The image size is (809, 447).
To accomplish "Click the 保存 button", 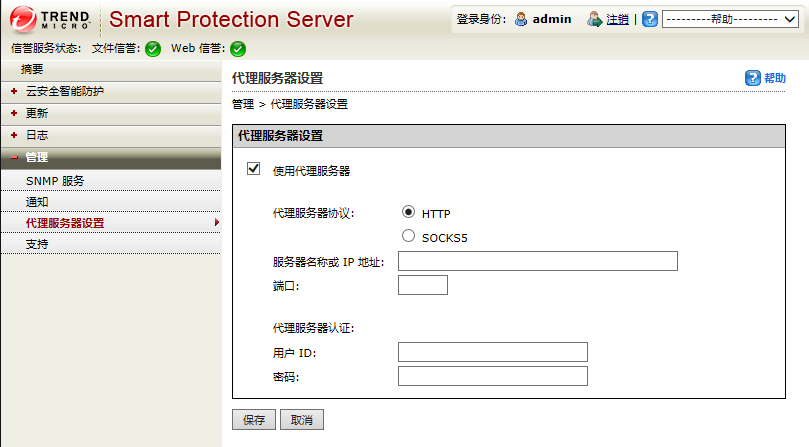I will tap(253, 420).
